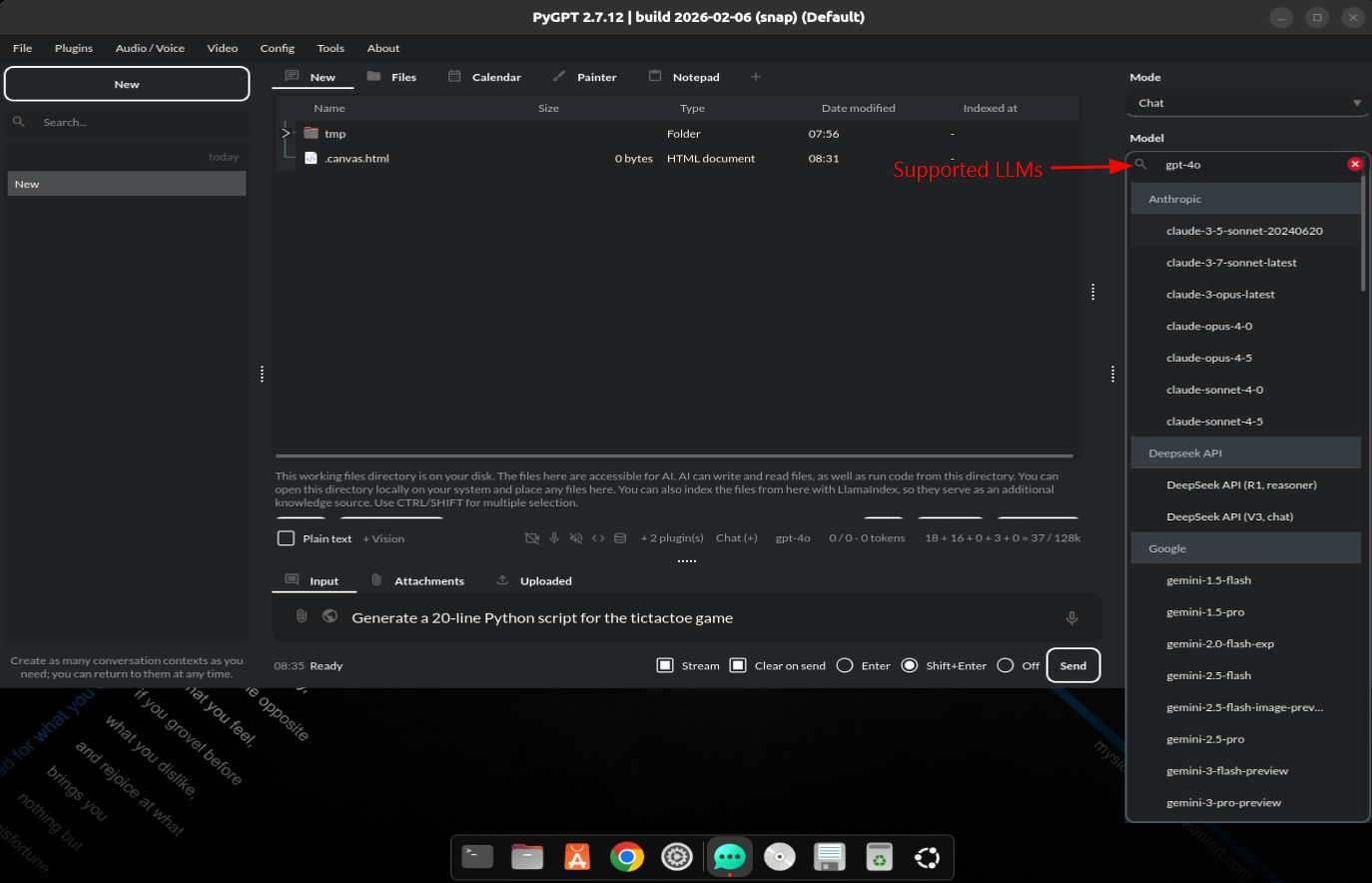Click the plus icon to add new tab
Viewport: 1372px width, 883px height.
pos(756,77)
